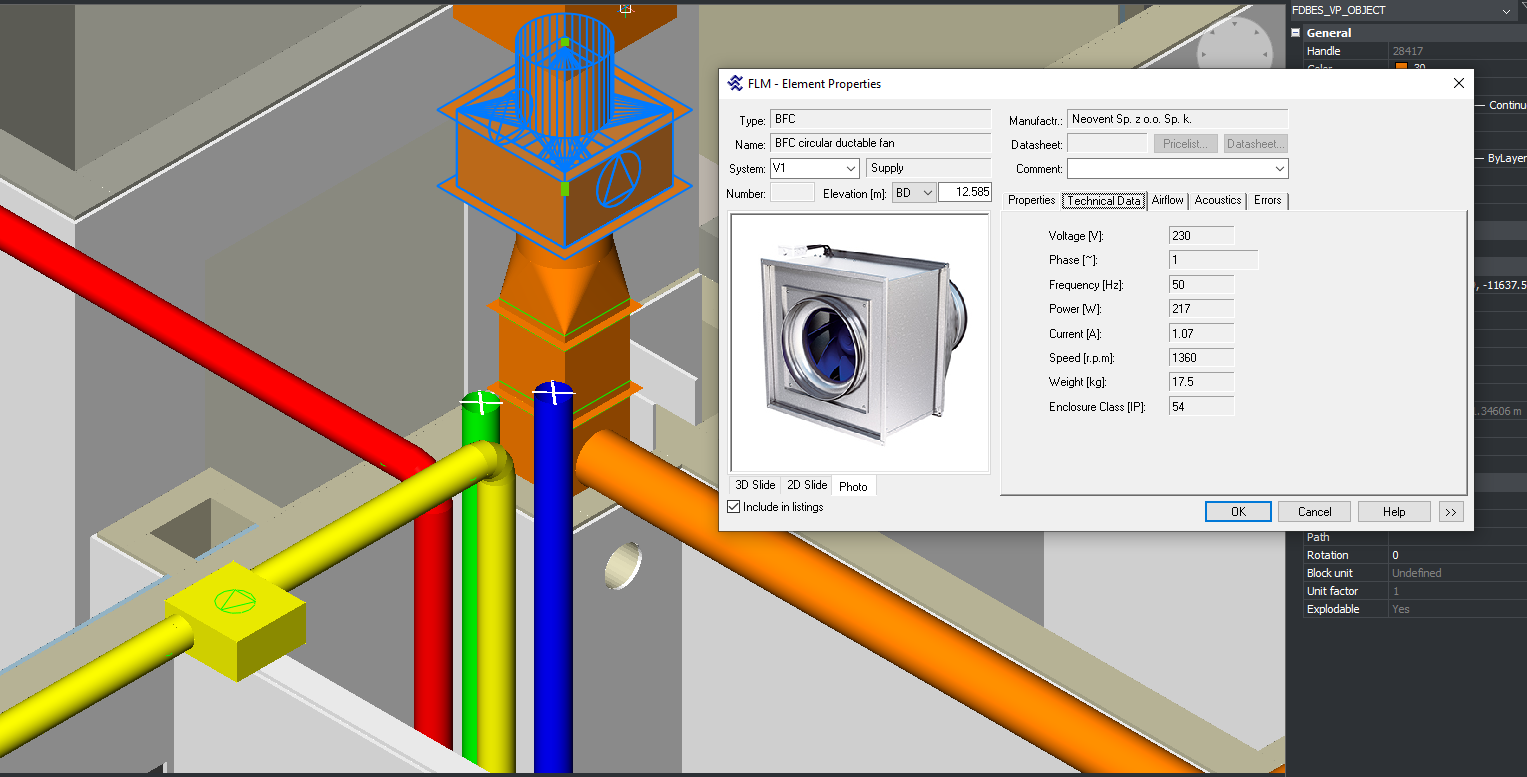This screenshot has width=1527, height=777.
Task: Click the orange Color 30 swatch in the General section
Action: tap(1401, 68)
